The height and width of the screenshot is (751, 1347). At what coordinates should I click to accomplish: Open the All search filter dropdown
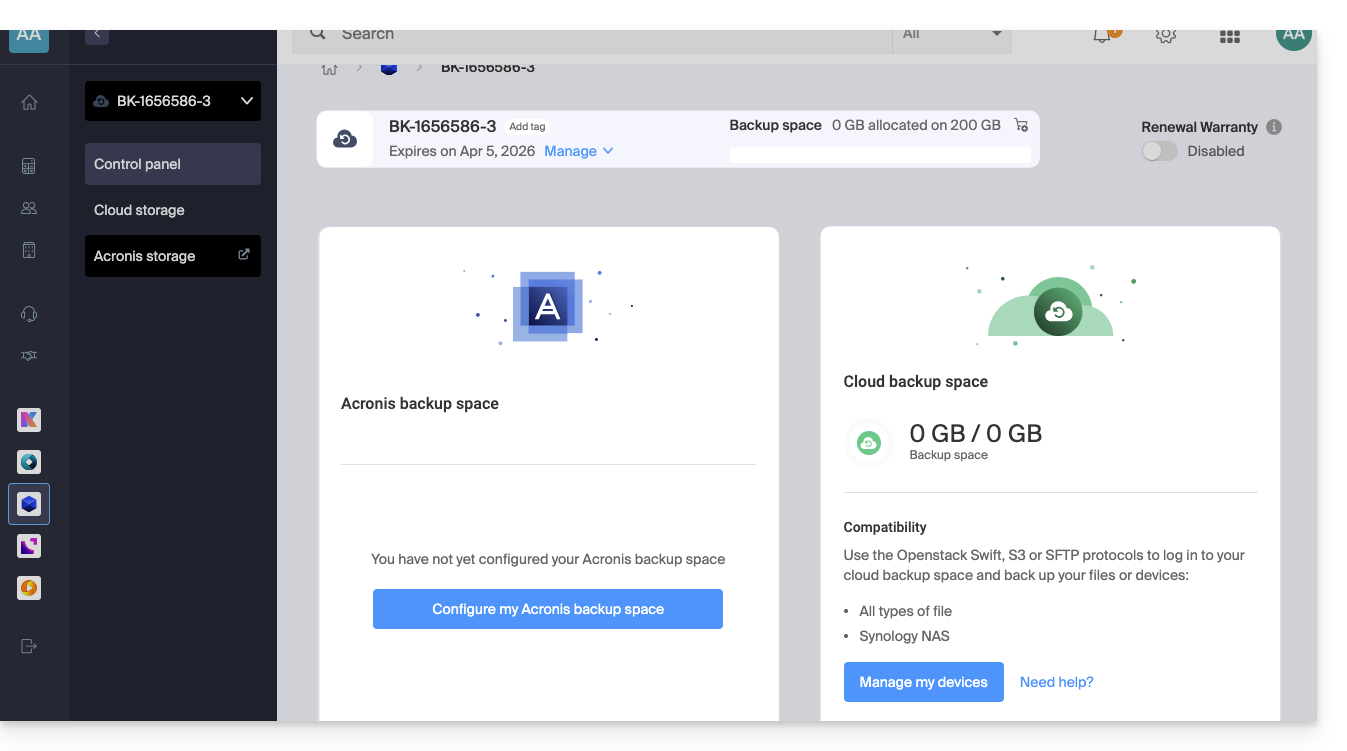951,35
